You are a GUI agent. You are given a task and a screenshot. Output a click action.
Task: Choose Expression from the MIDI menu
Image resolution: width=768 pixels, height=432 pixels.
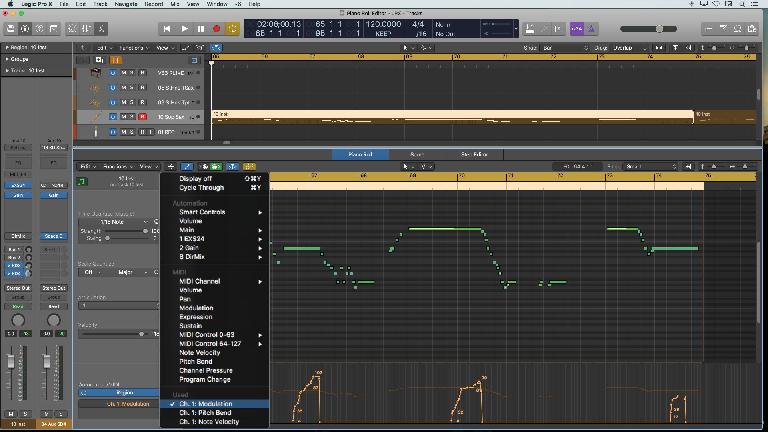[215, 317]
